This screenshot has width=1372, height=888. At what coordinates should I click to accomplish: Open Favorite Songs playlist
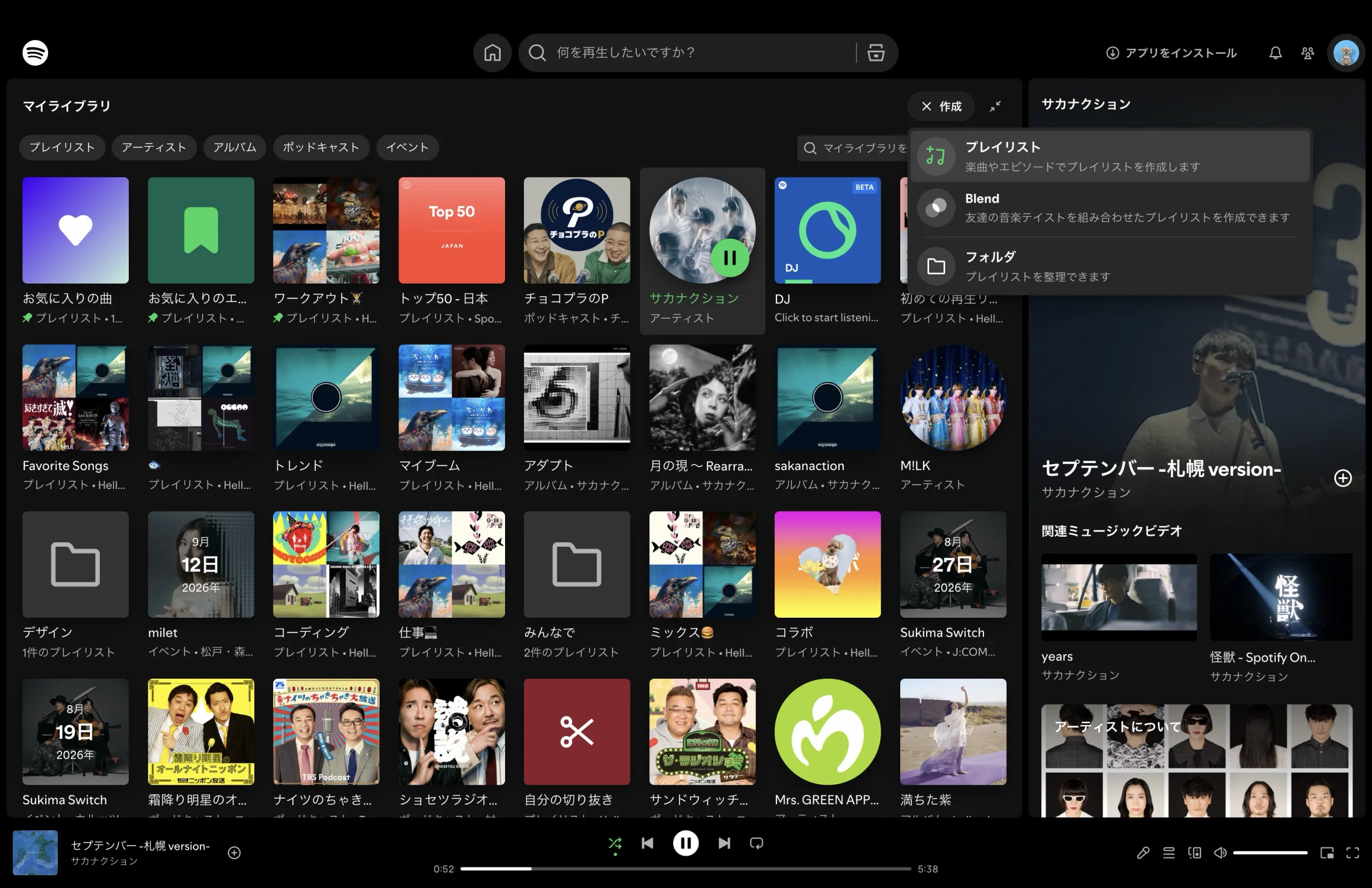[75, 418]
